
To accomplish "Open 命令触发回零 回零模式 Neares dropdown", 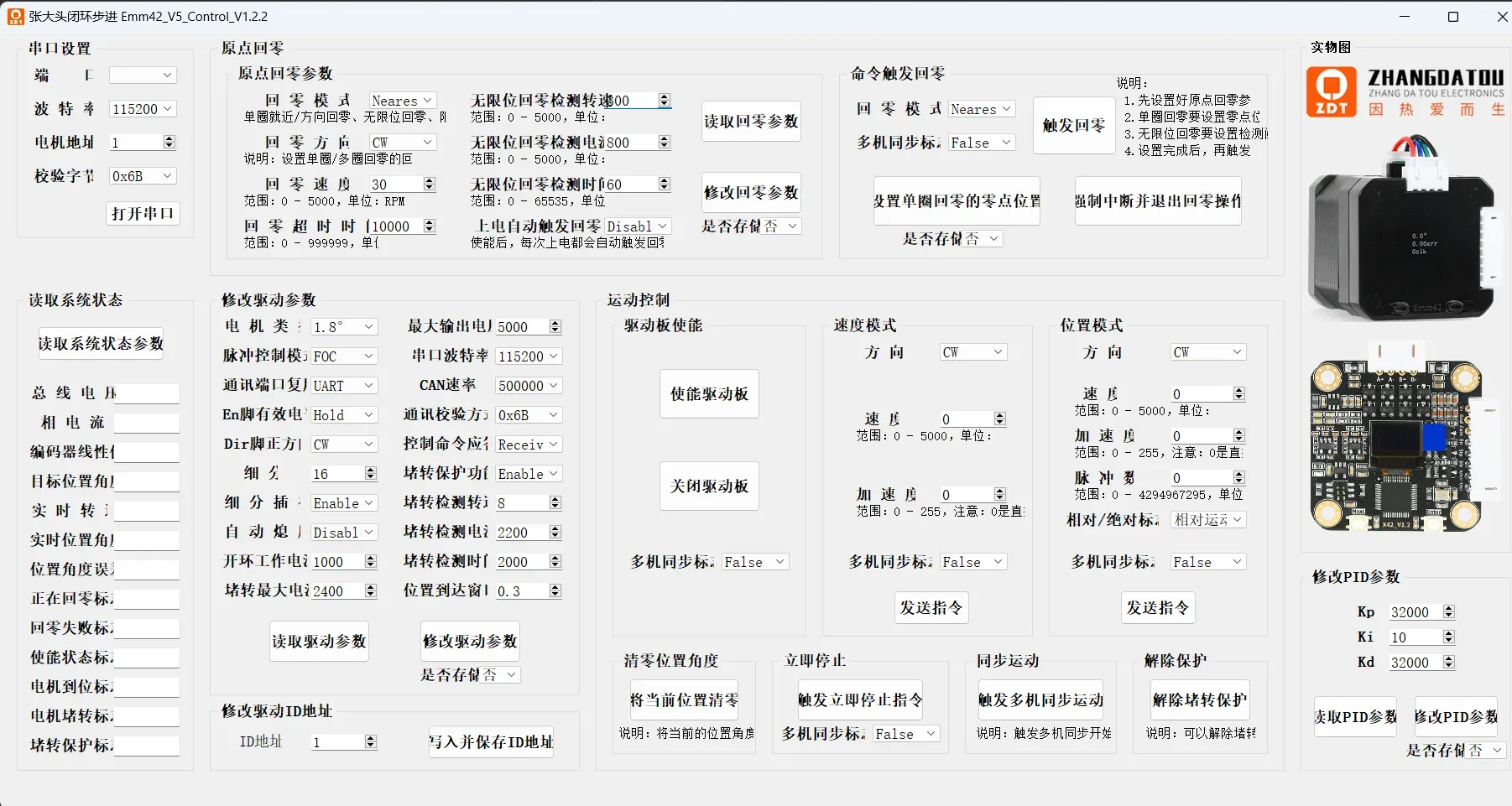I will click(983, 108).
